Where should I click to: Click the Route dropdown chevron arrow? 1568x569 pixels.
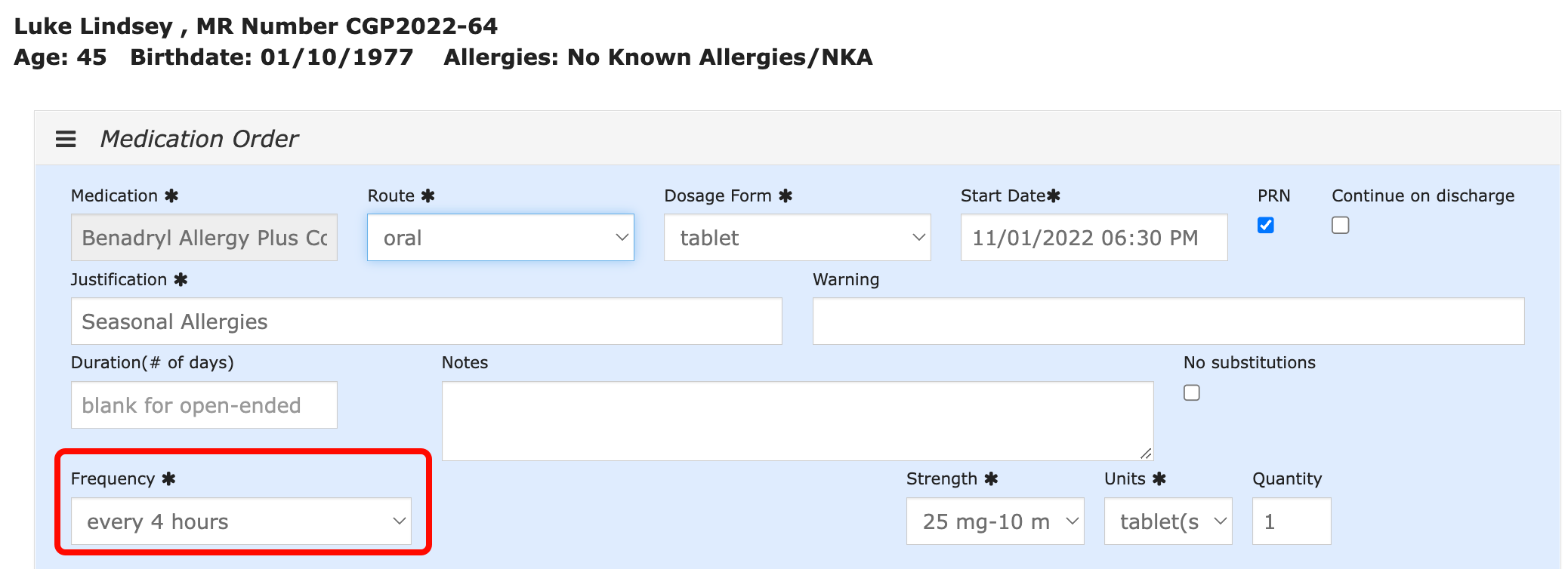622,238
